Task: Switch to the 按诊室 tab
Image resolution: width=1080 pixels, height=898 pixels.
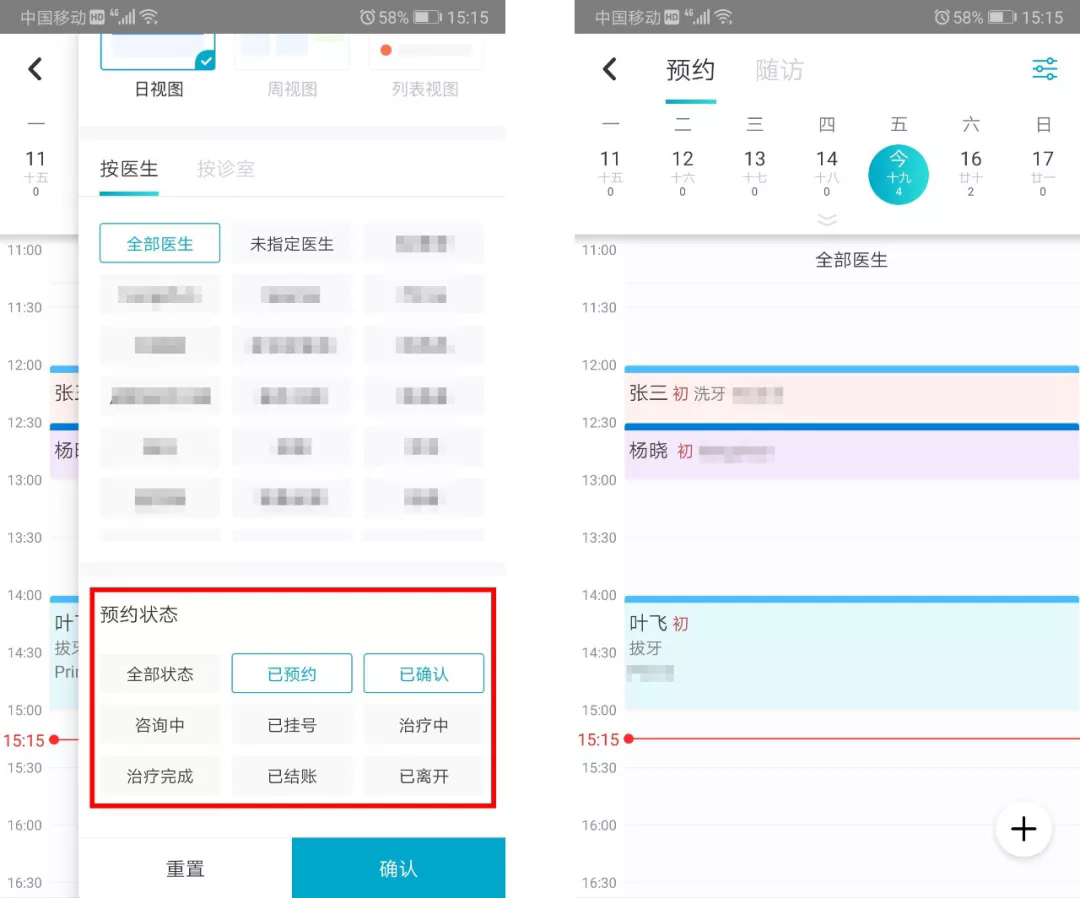Action: (225, 169)
